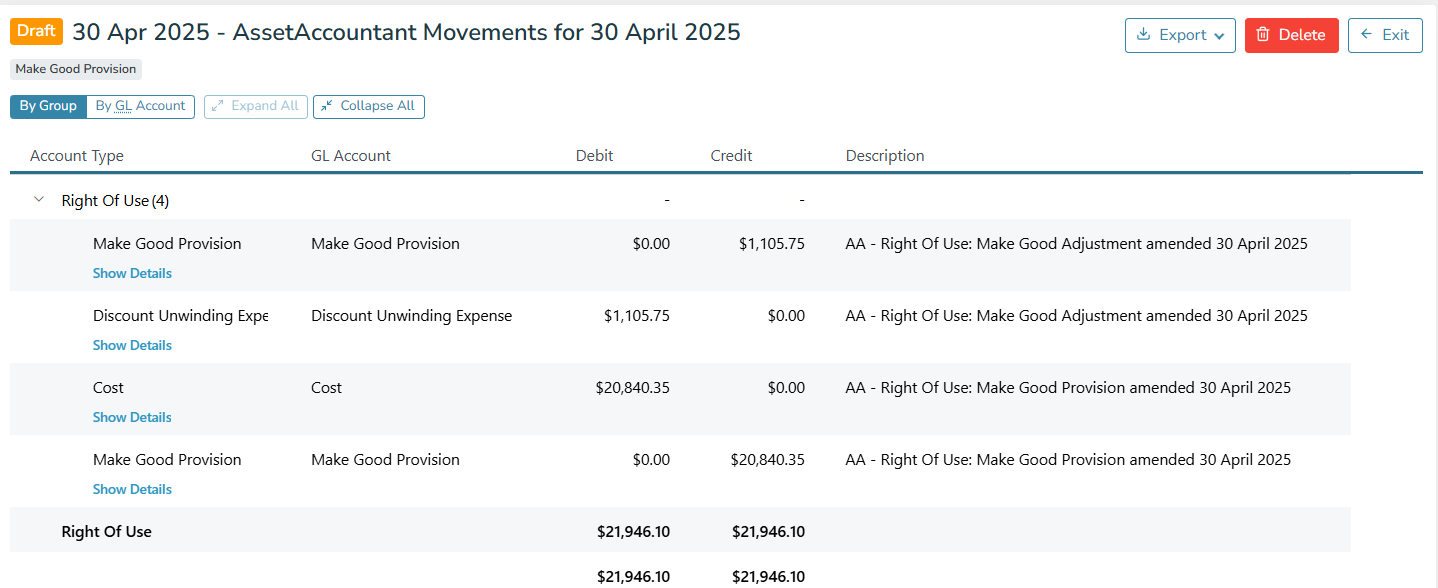Click the GL Account column header
This screenshot has height=588, width=1438.
pyautogui.click(x=351, y=156)
